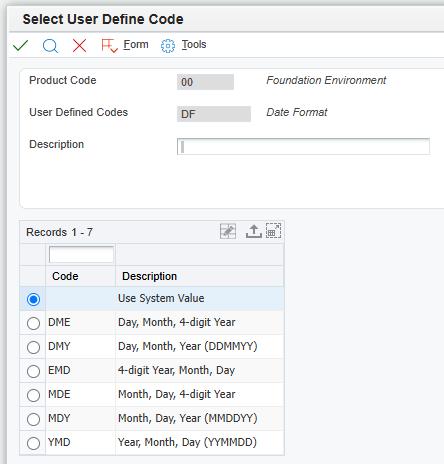Click the 'Foundation Environment' text
Screen dimensions: 444x464
326,80
